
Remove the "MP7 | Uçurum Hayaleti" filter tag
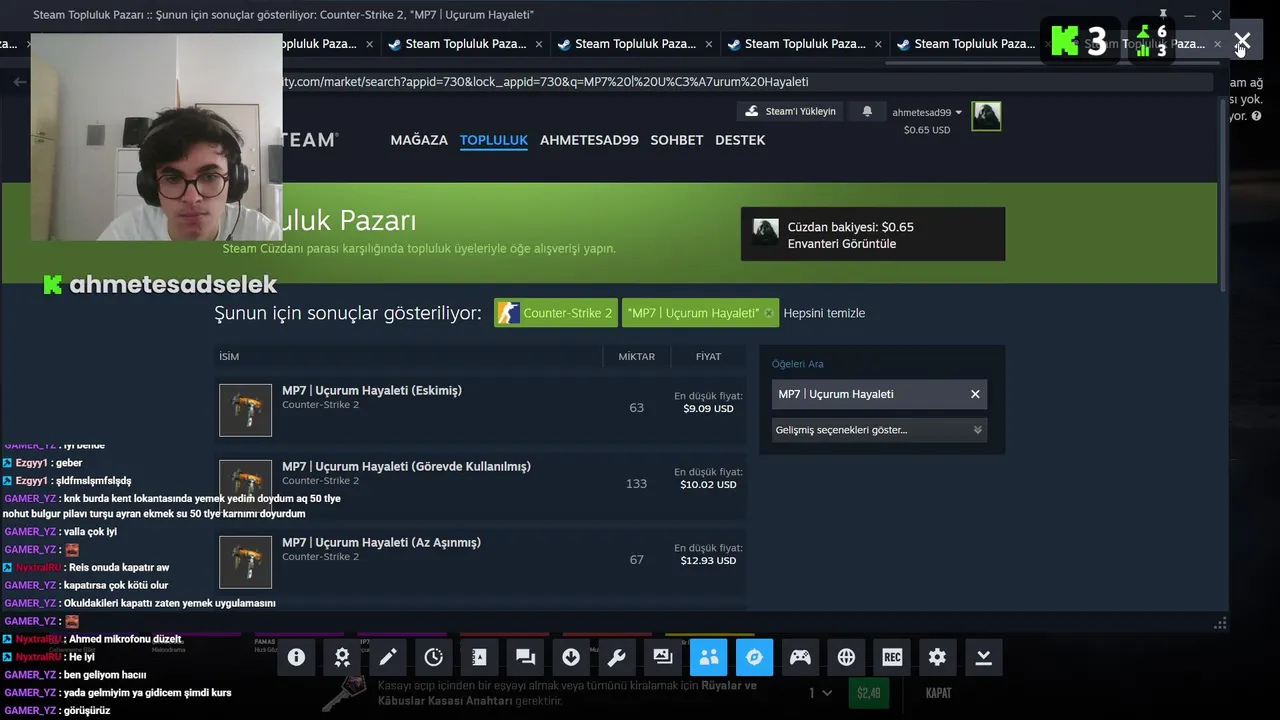point(768,313)
